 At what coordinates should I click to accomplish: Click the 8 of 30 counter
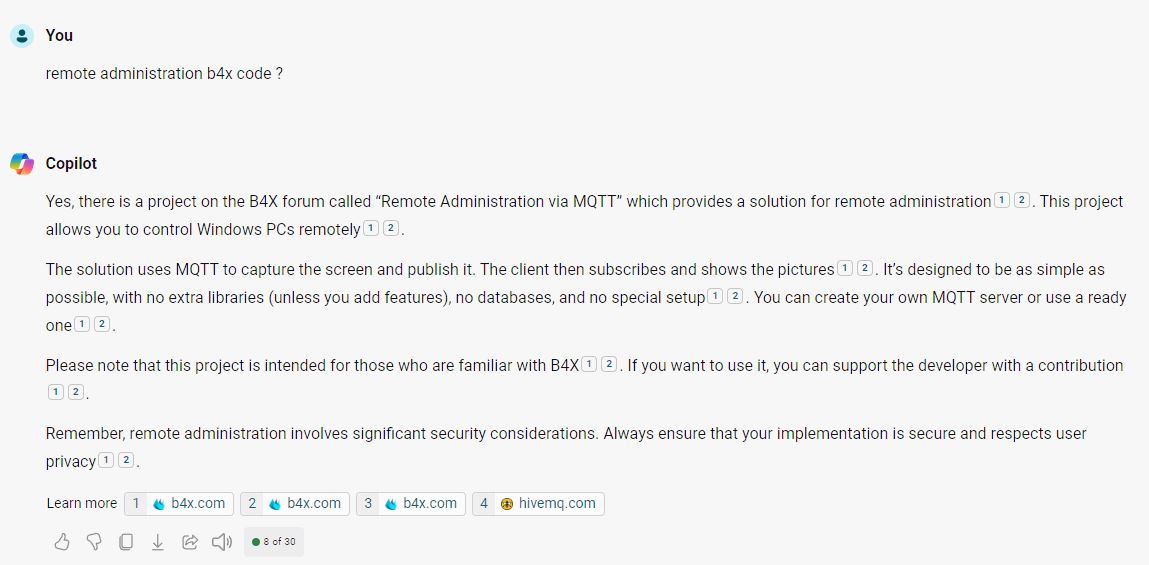pos(274,542)
